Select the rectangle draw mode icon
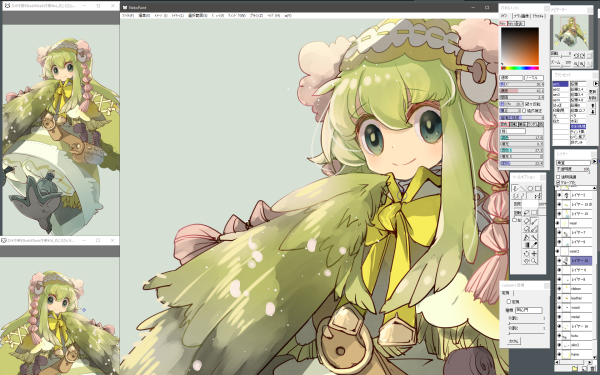Viewport: 600px width, 375px height. [538, 188]
